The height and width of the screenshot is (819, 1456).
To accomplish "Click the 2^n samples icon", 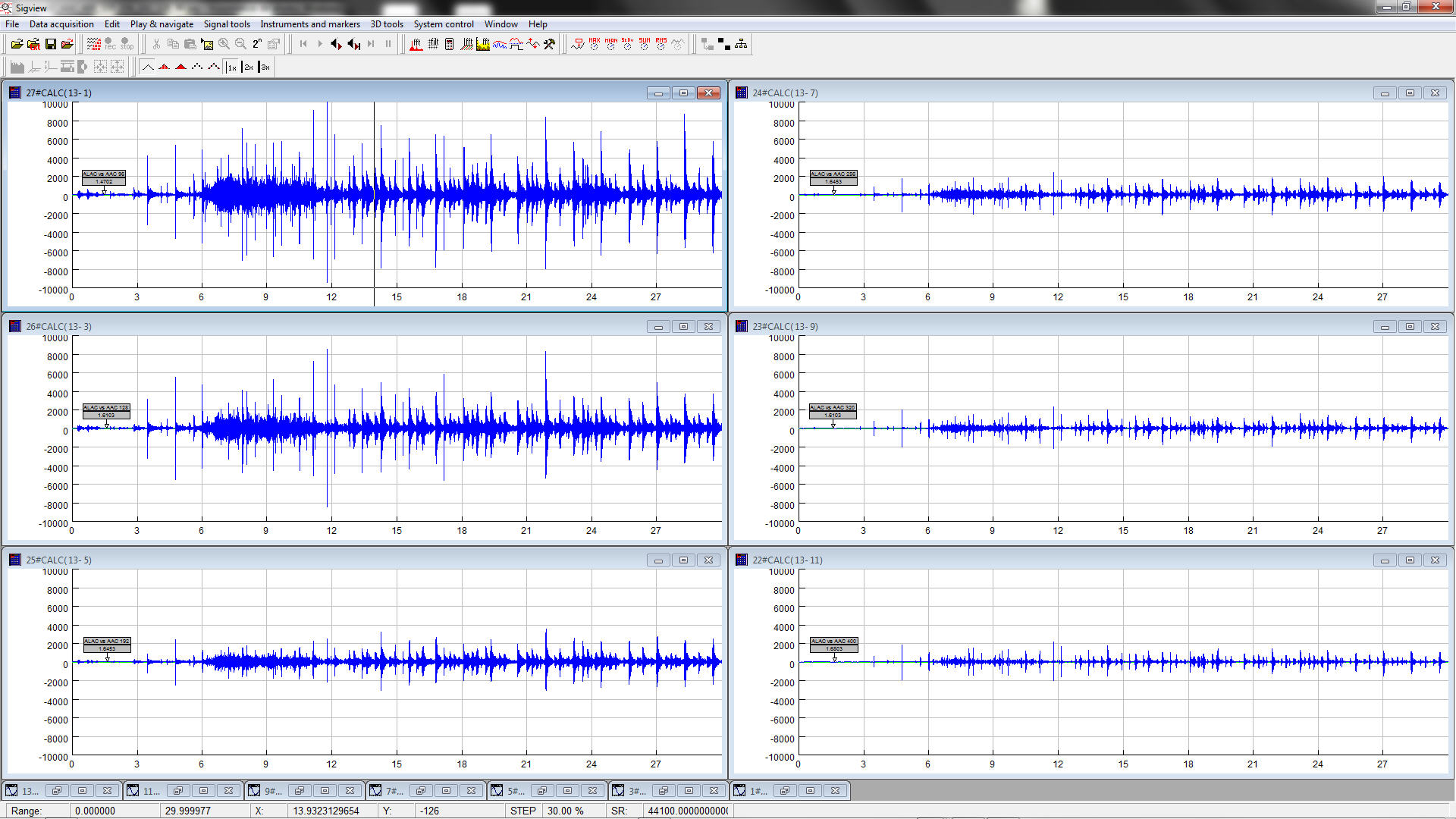I will [x=257, y=44].
